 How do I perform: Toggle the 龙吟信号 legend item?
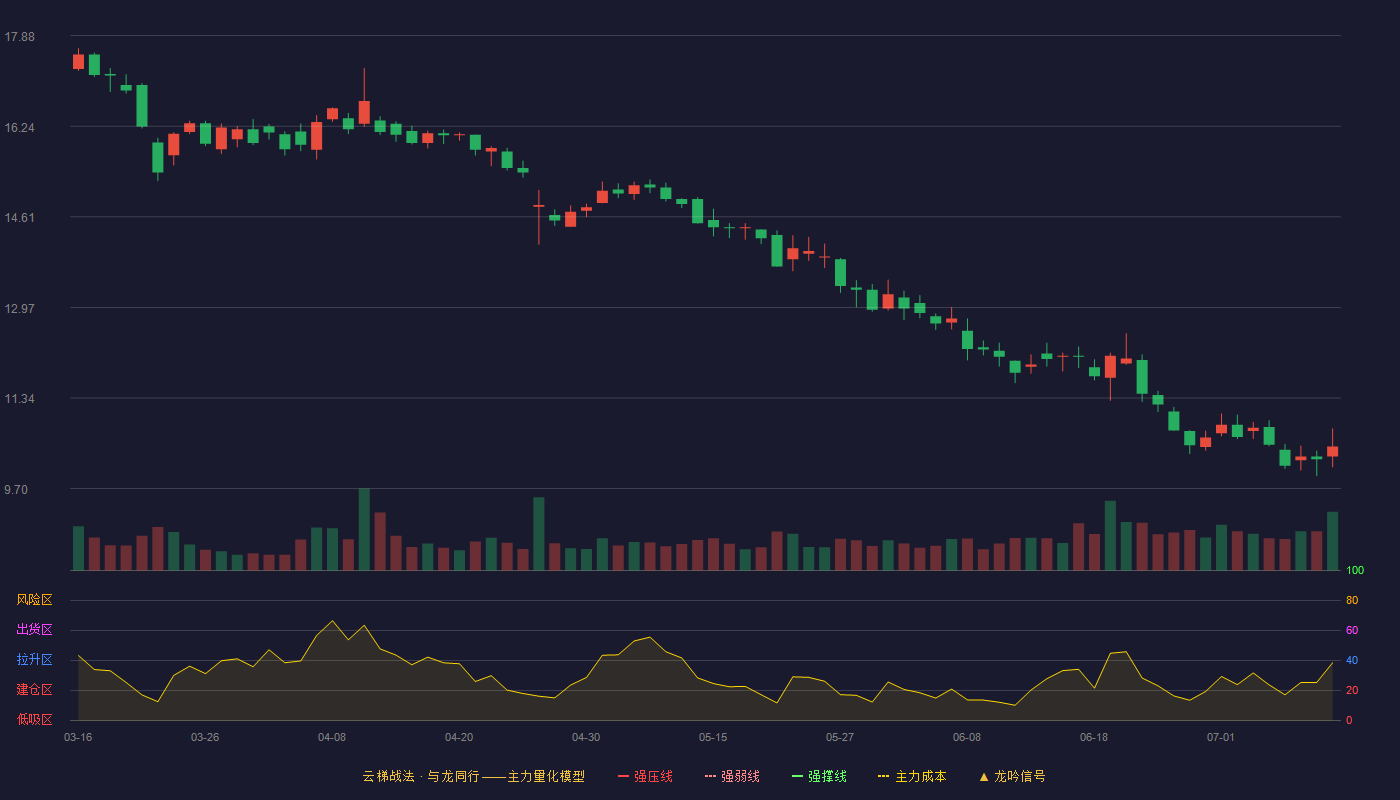point(1012,776)
